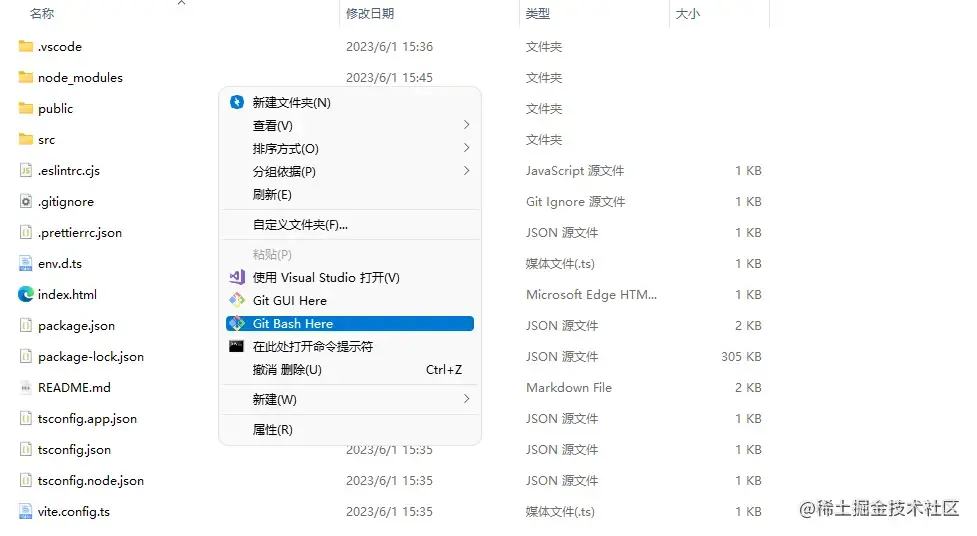
Task: Click the package.json file icon
Action: coord(26,325)
